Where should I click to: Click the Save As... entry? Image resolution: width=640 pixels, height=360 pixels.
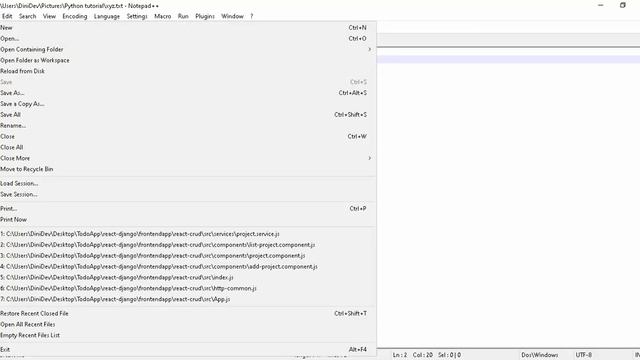pos(188,93)
